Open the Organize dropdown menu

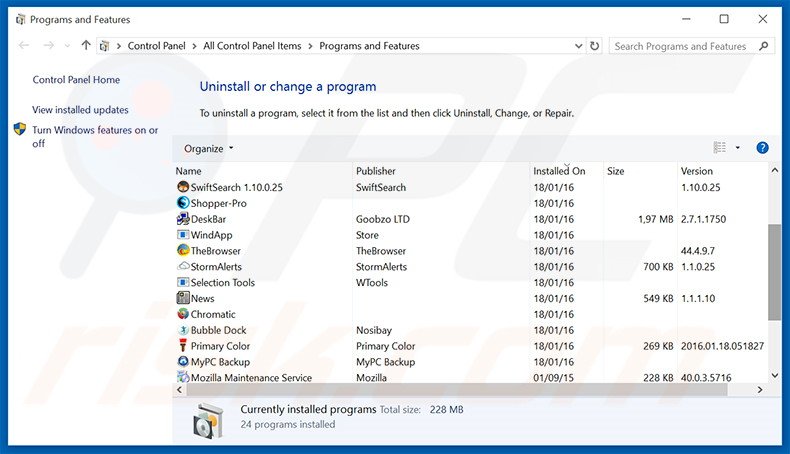(x=209, y=148)
